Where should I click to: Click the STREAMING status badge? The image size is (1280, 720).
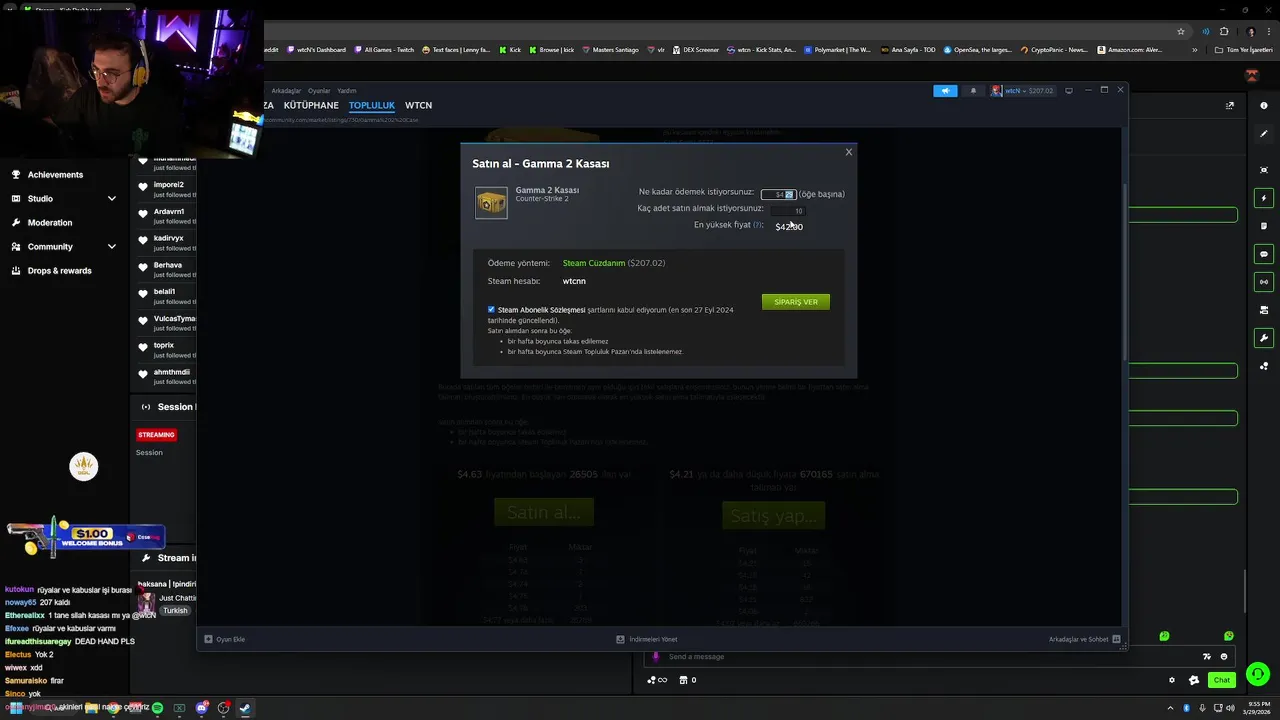tap(156, 435)
